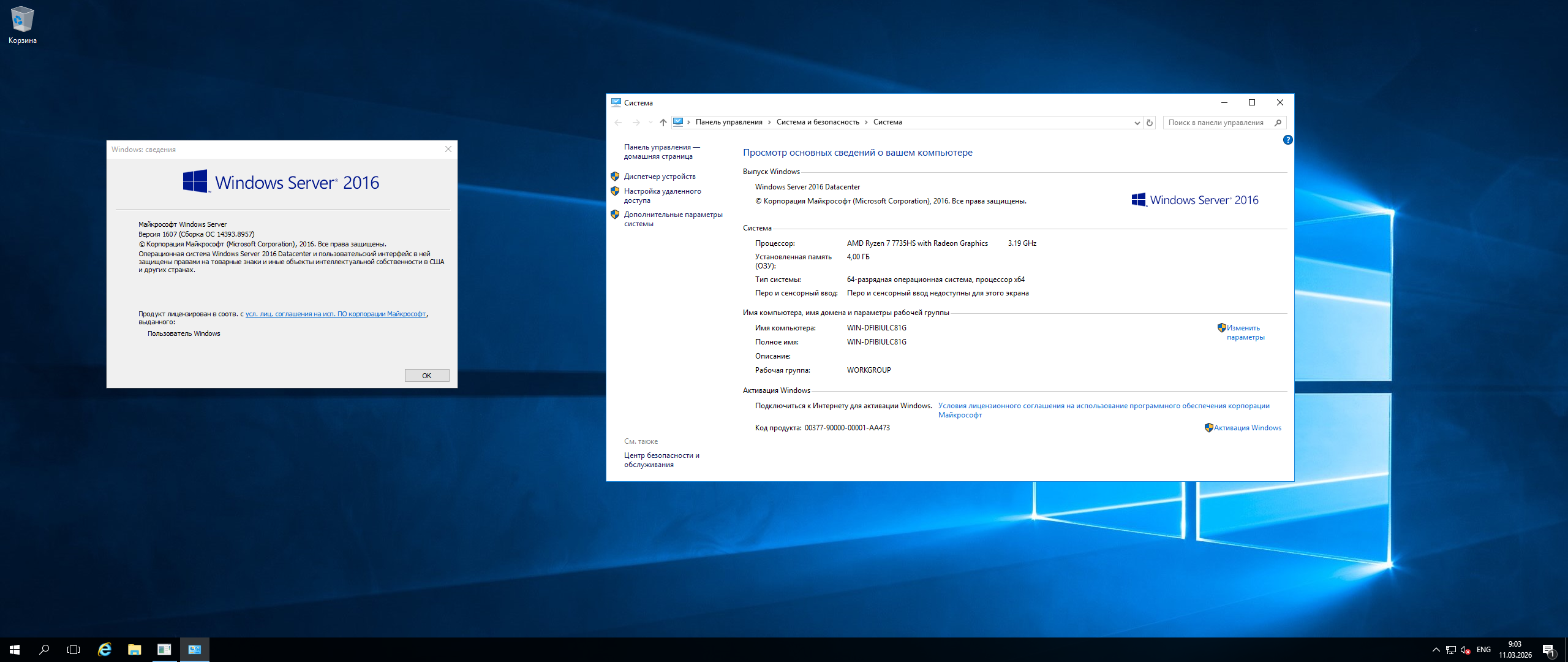Click 'Активация Windows' link
This screenshot has width=1568, height=662.
click(1247, 428)
